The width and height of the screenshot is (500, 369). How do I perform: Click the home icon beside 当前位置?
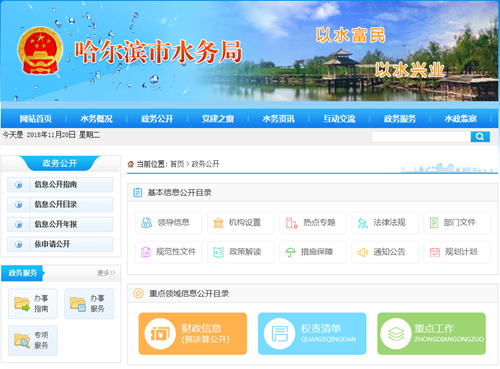(x=131, y=164)
